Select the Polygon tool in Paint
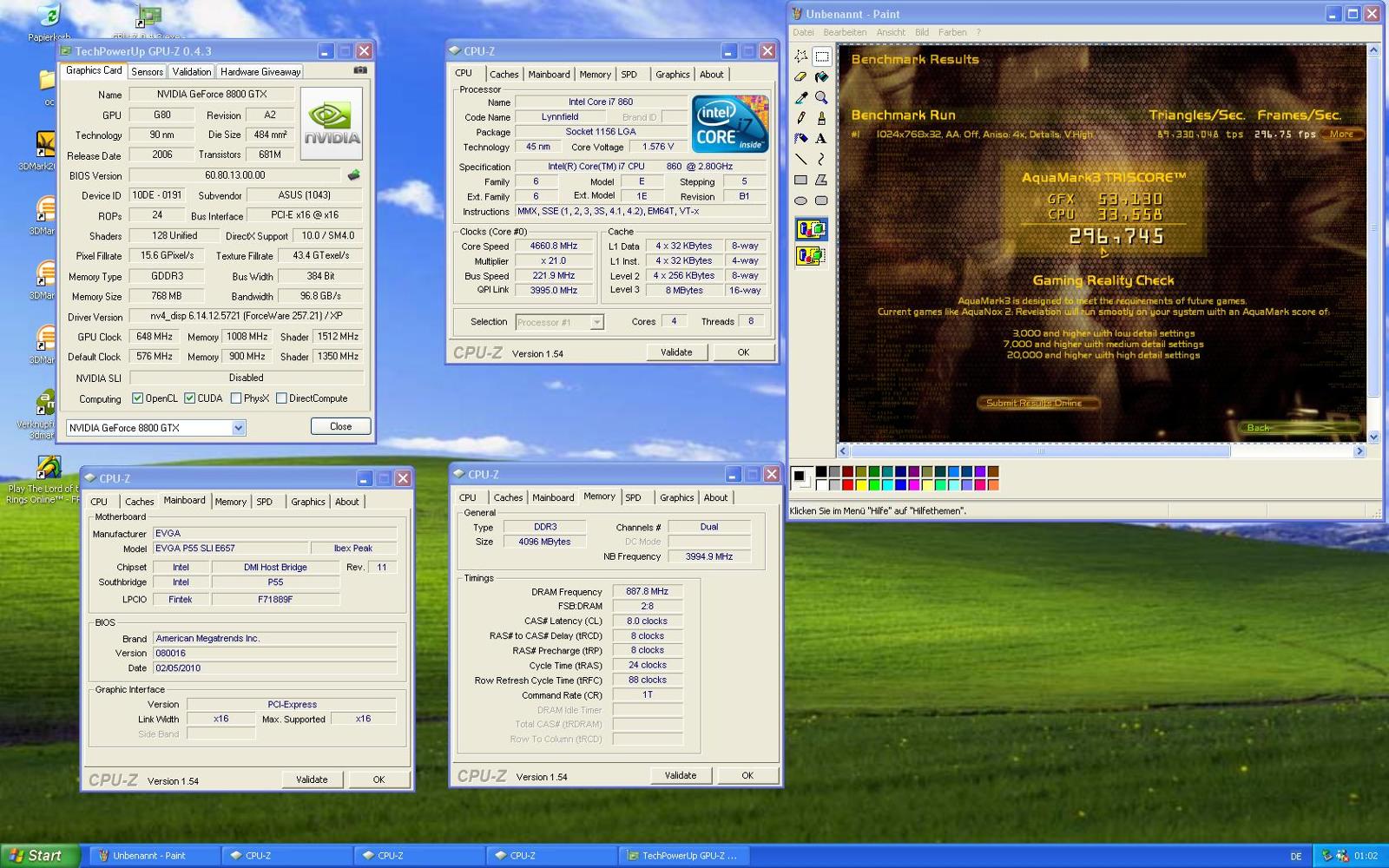Screen dimensions: 1389x868 click(x=821, y=181)
